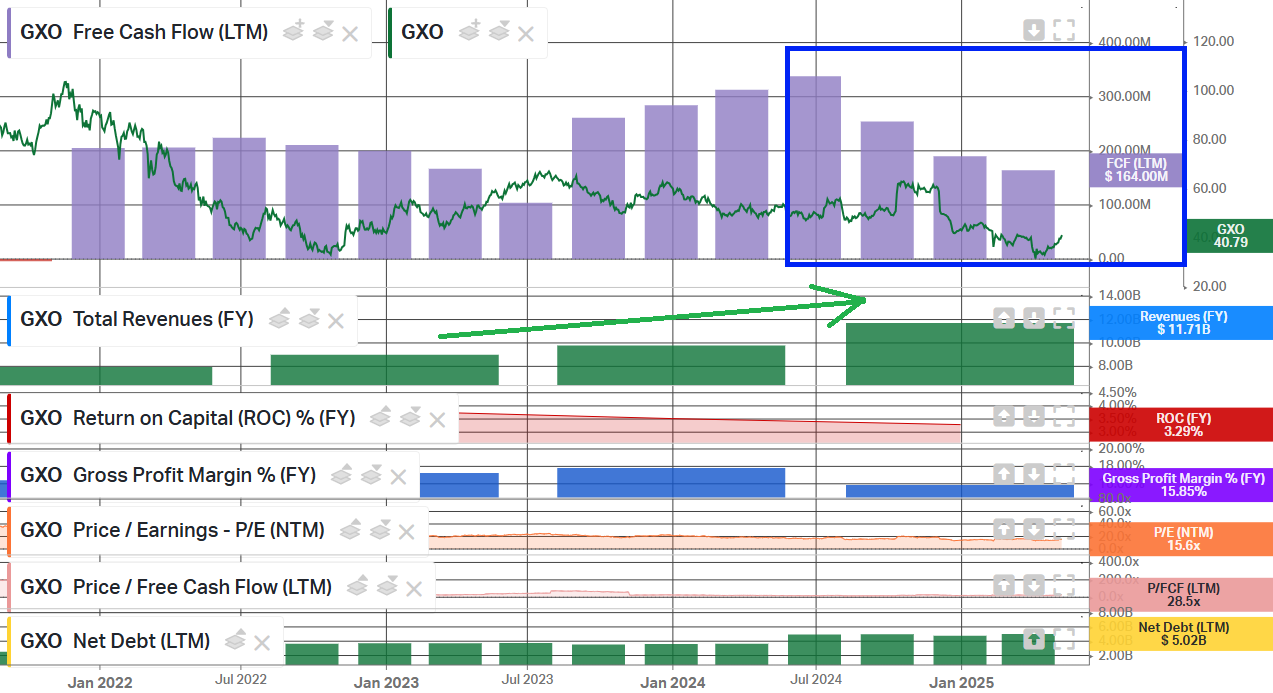Maximize the Net Debt pane
Viewport: 1273px width, 693px height.
(x=1063, y=639)
